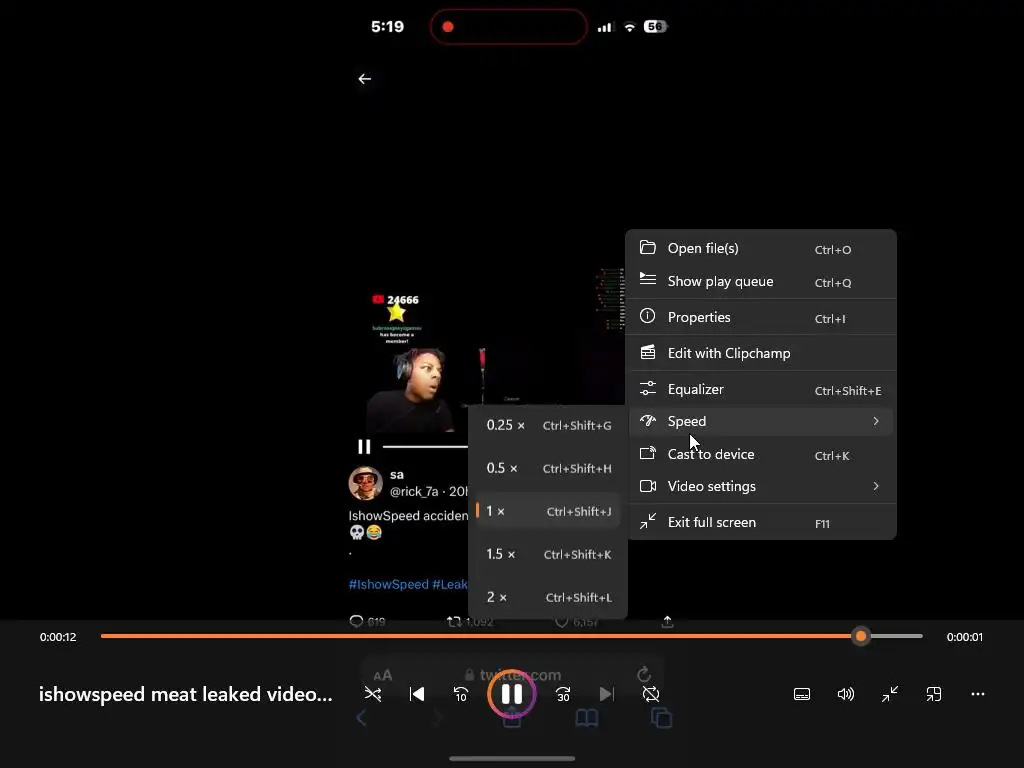Toggle shuffle mode in player controls
Image resolution: width=1024 pixels, height=768 pixels.
(373, 694)
